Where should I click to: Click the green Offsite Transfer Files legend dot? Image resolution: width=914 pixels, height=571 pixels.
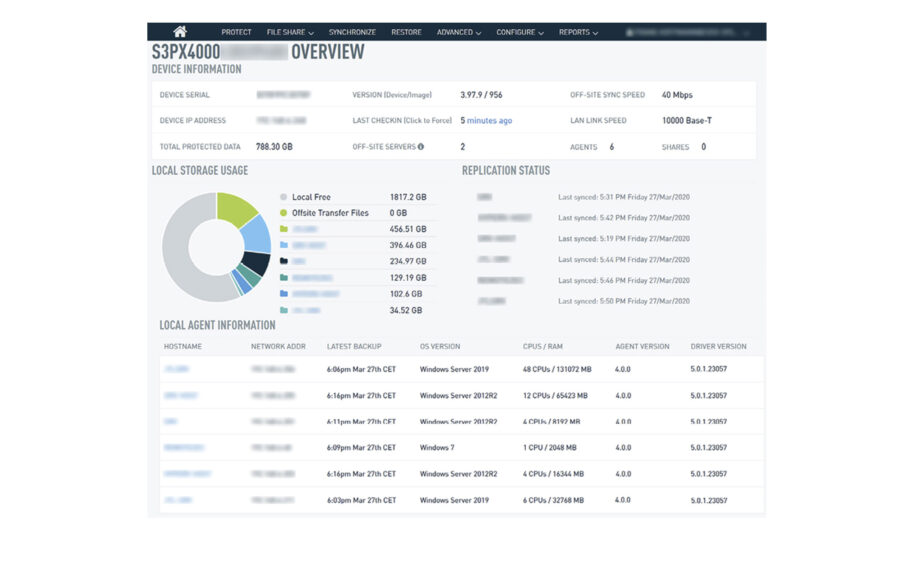pos(284,213)
